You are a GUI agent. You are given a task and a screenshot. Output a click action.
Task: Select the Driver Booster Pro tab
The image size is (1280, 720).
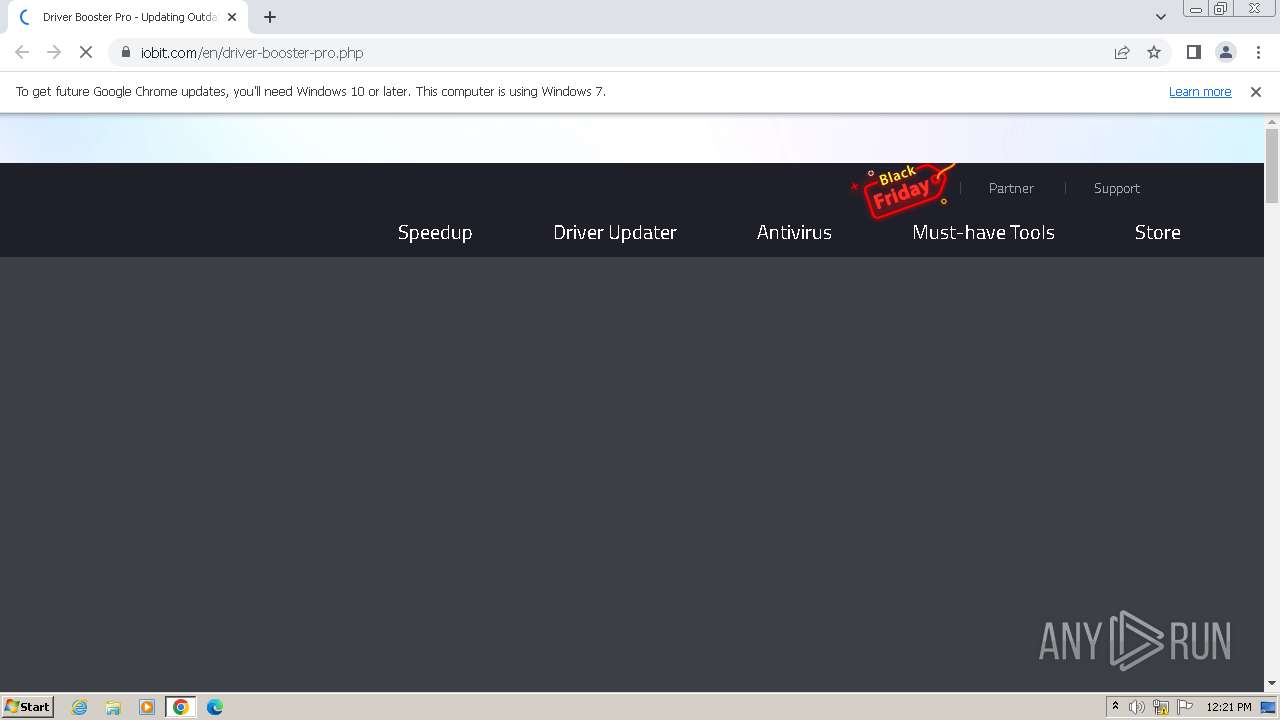point(128,17)
